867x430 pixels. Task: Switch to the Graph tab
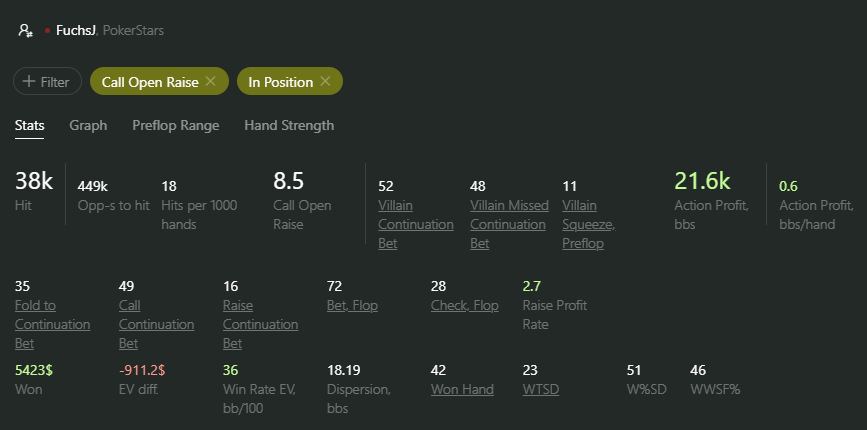(x=88, y=125)
